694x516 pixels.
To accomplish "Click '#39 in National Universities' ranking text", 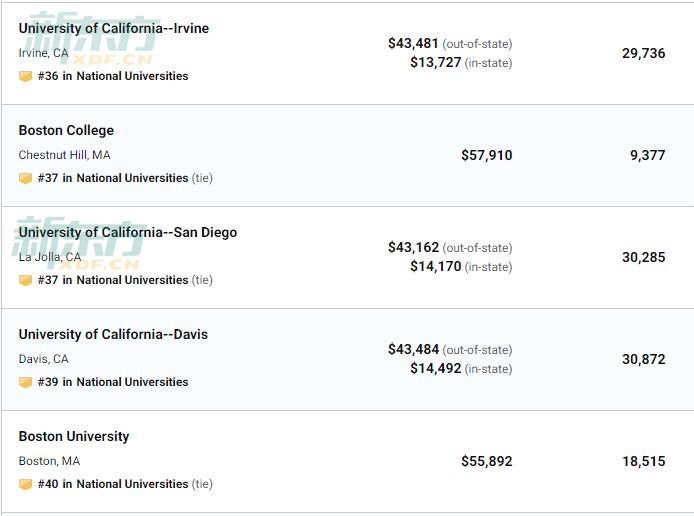I will [113, 382].
